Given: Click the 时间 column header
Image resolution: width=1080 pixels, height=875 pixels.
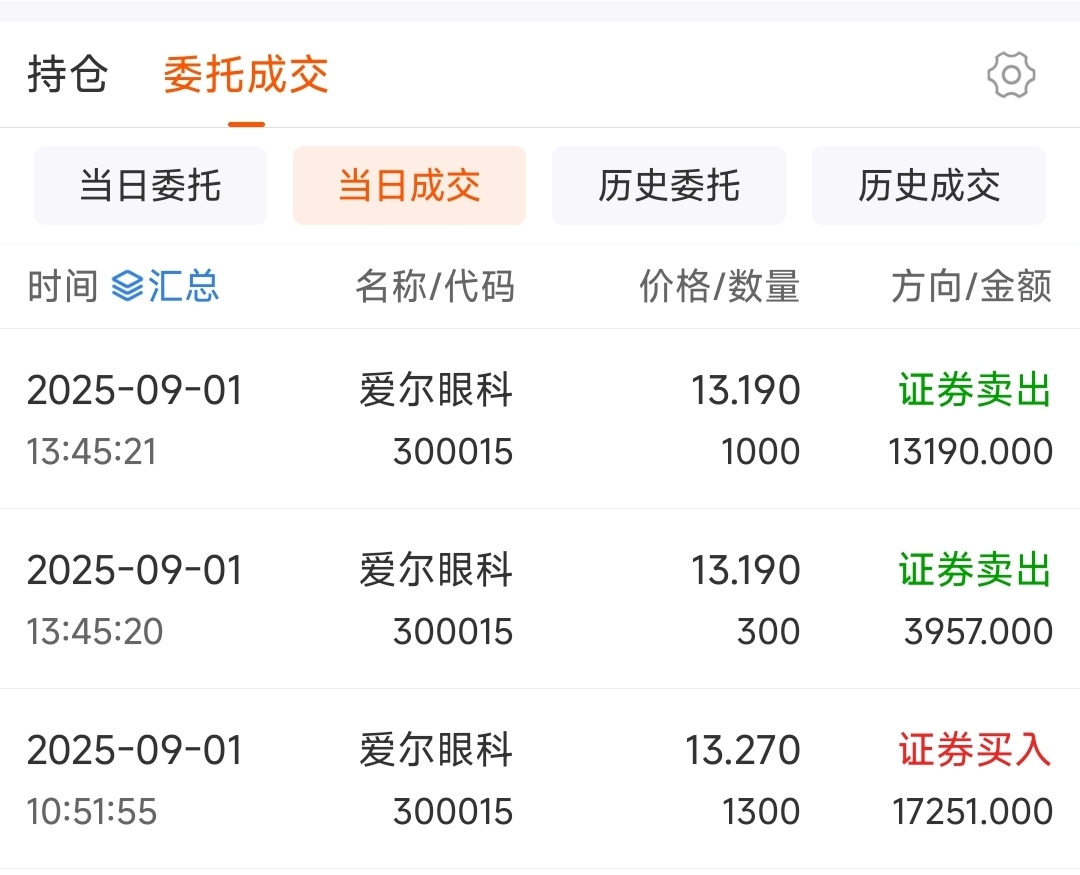Looking at the screenshot, I should 63,286.
